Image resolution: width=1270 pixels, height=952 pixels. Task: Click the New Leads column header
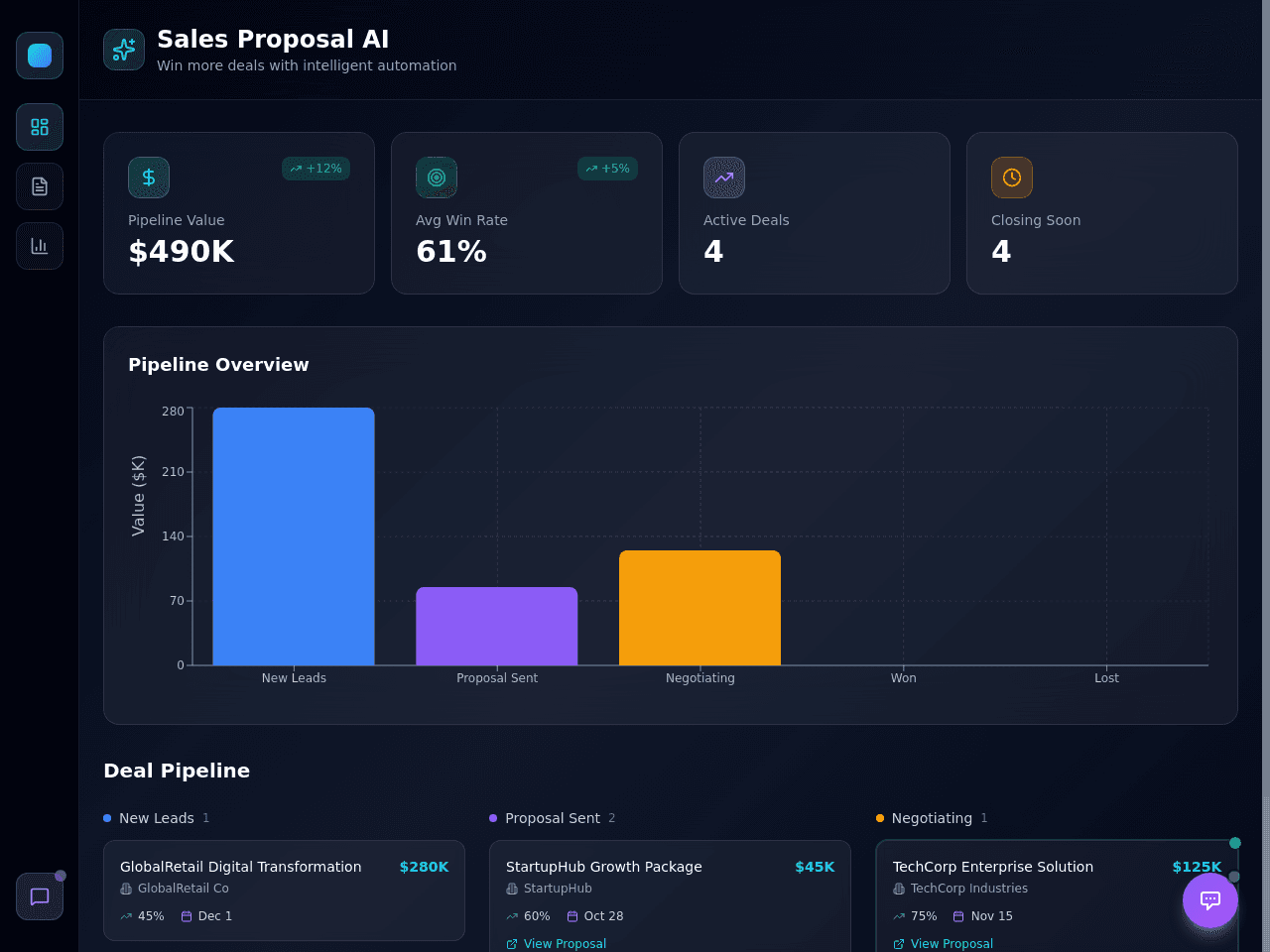coord(156,818)
